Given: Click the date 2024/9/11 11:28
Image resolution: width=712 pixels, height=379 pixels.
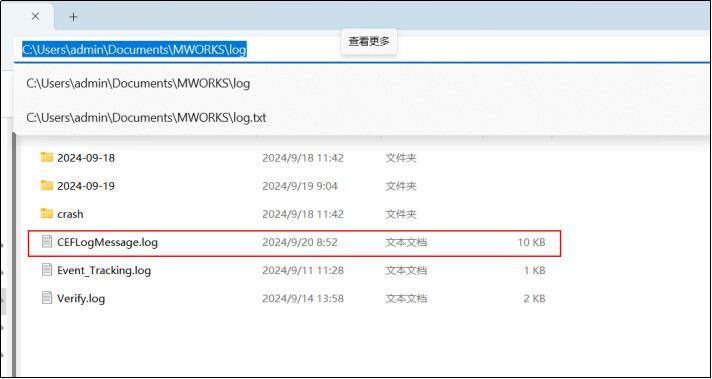Looking at the screenshot, I should (x=303, y=271).
